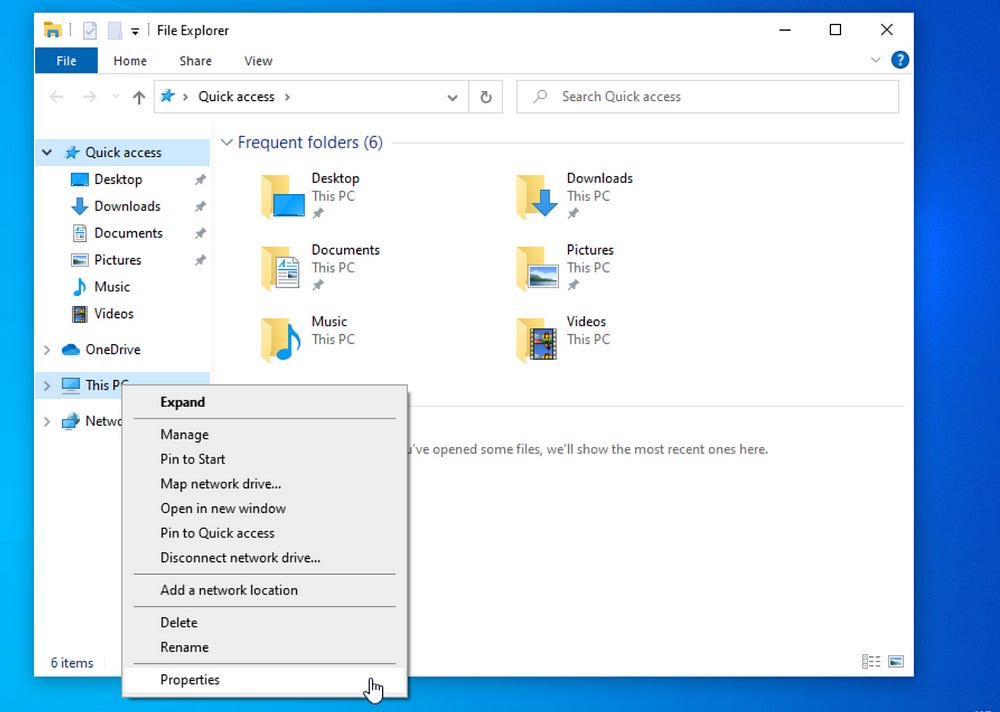Select Pictures in the navigation pane
The height and width of the screenshot is (712, 1000).
pos(117,260)
